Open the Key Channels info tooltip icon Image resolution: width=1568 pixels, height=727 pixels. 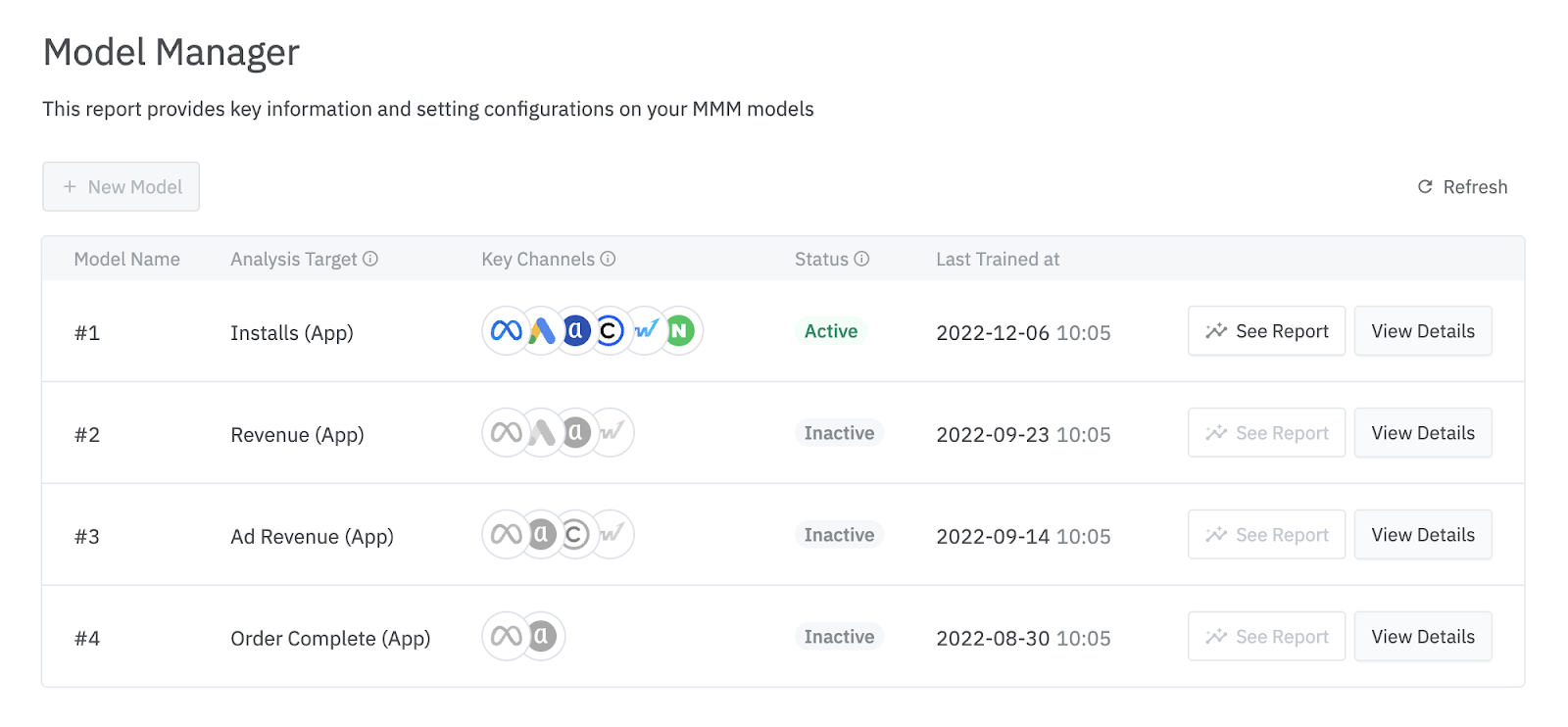608,259
